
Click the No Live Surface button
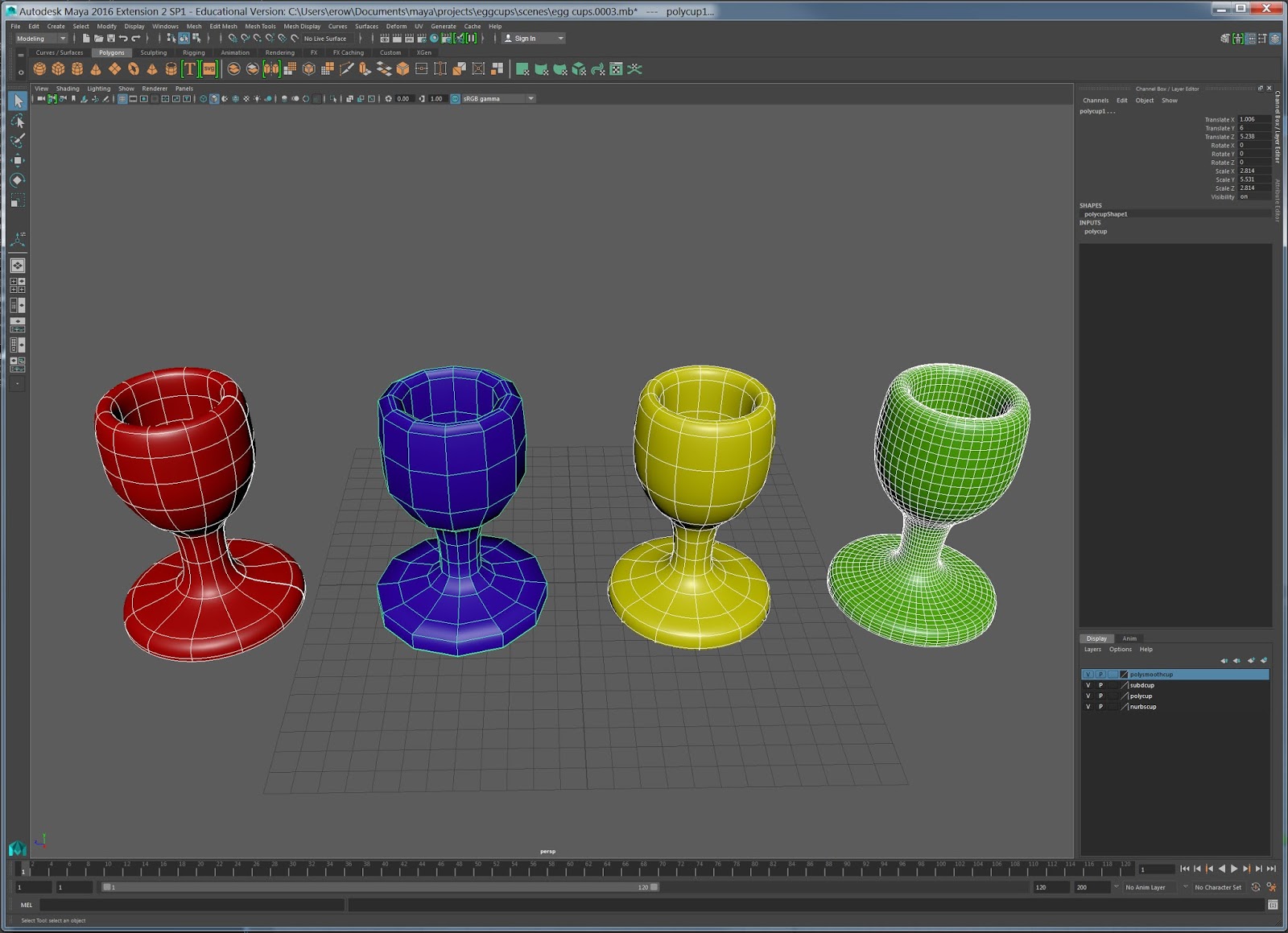click(326, 38)
